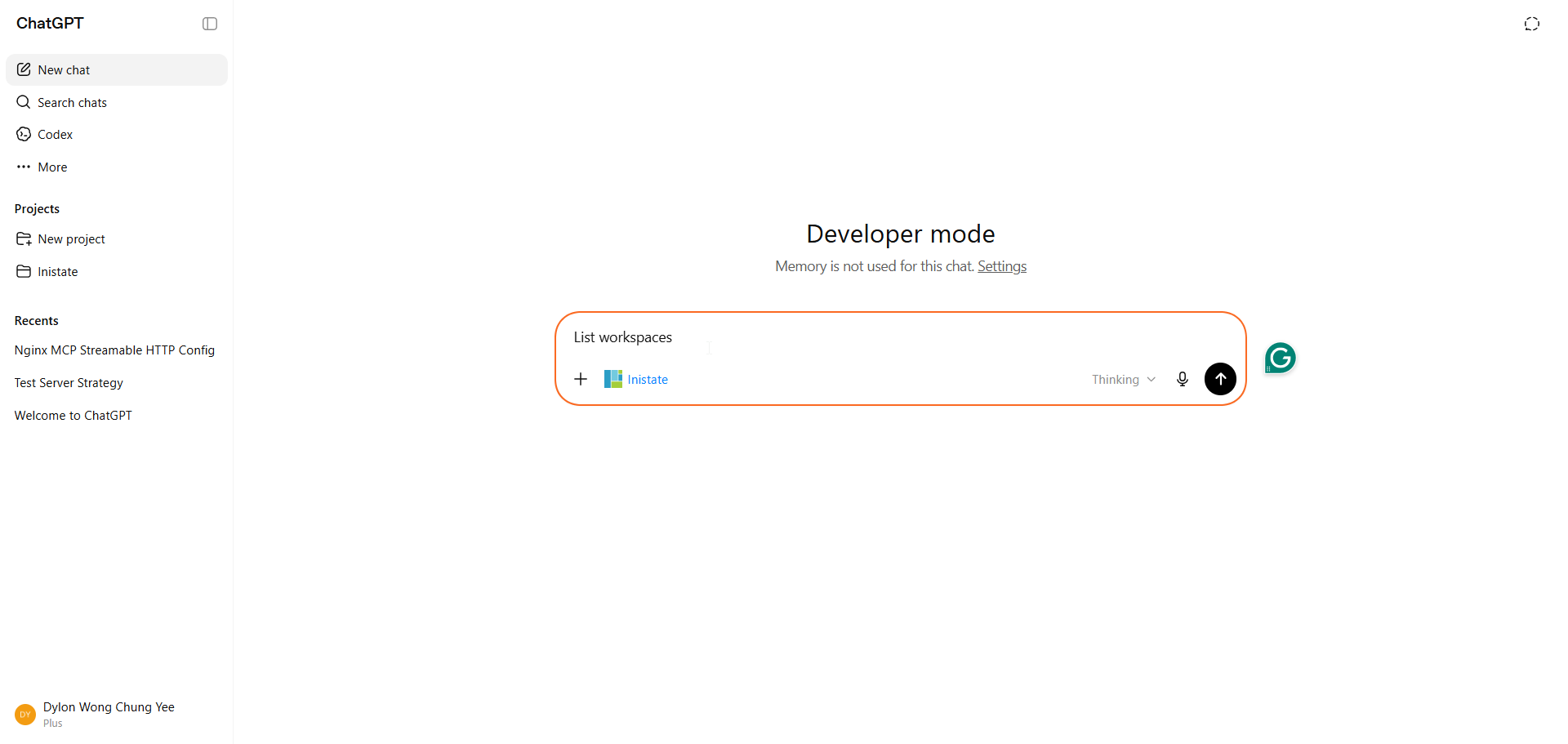This screenshot has width=1568, height=744.
Task: Collapse the sidebar with the panel icon
Action: (x=210, y=24)
